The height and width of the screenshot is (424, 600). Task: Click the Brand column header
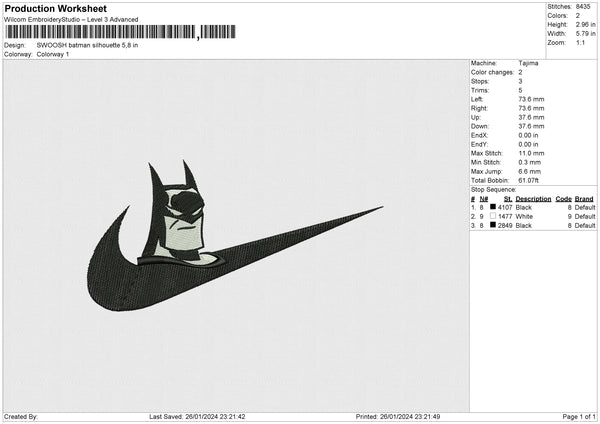[584, 199]
